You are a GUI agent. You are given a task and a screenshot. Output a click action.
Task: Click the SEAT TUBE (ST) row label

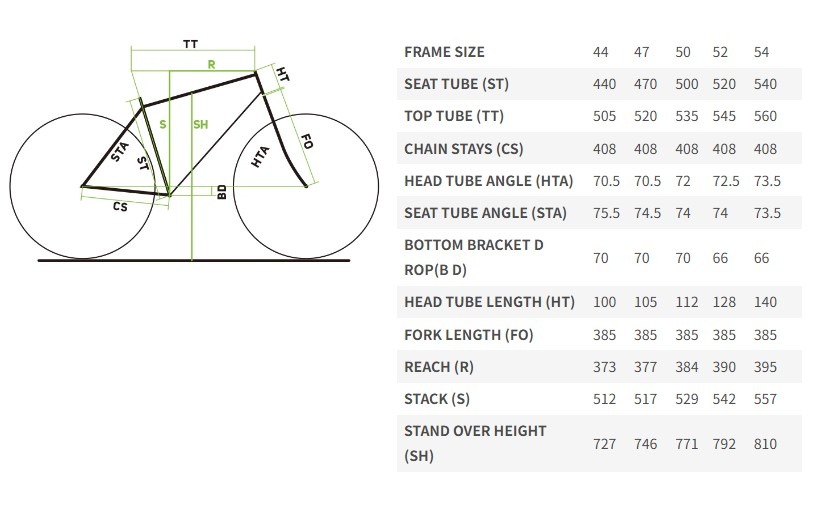(x=456, y=84)
